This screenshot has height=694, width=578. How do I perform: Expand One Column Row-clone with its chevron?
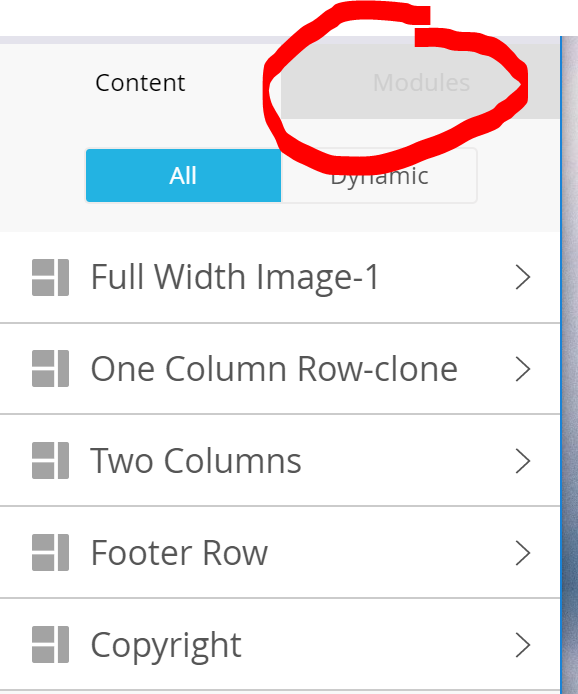[523, 369]
